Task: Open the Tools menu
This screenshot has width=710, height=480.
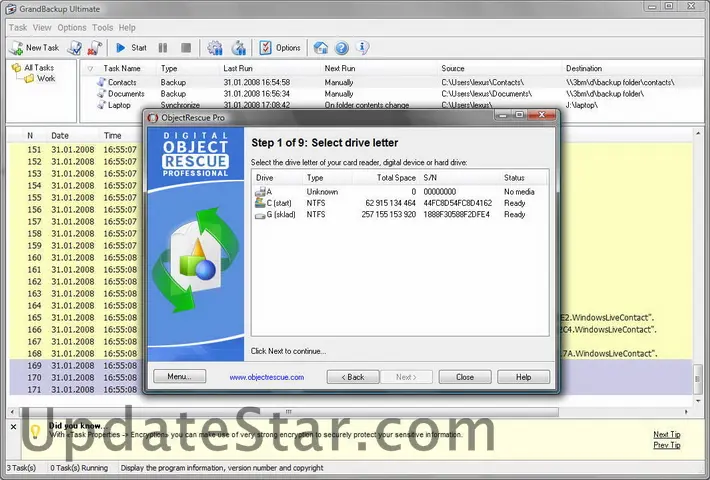Action: click(x=102, y=28)
